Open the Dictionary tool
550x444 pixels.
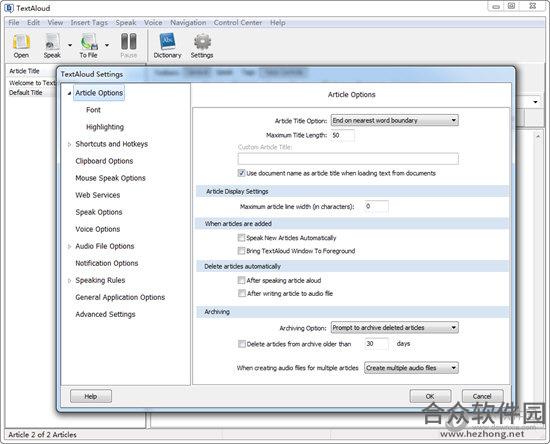click(167, 46)
